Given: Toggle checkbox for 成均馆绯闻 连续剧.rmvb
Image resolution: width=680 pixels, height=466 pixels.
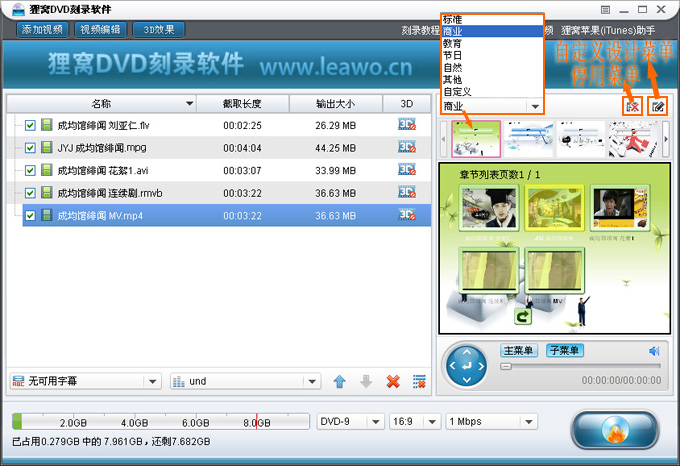Looking at the screenshot, I should pyautogui.click(x=30, y=193).
